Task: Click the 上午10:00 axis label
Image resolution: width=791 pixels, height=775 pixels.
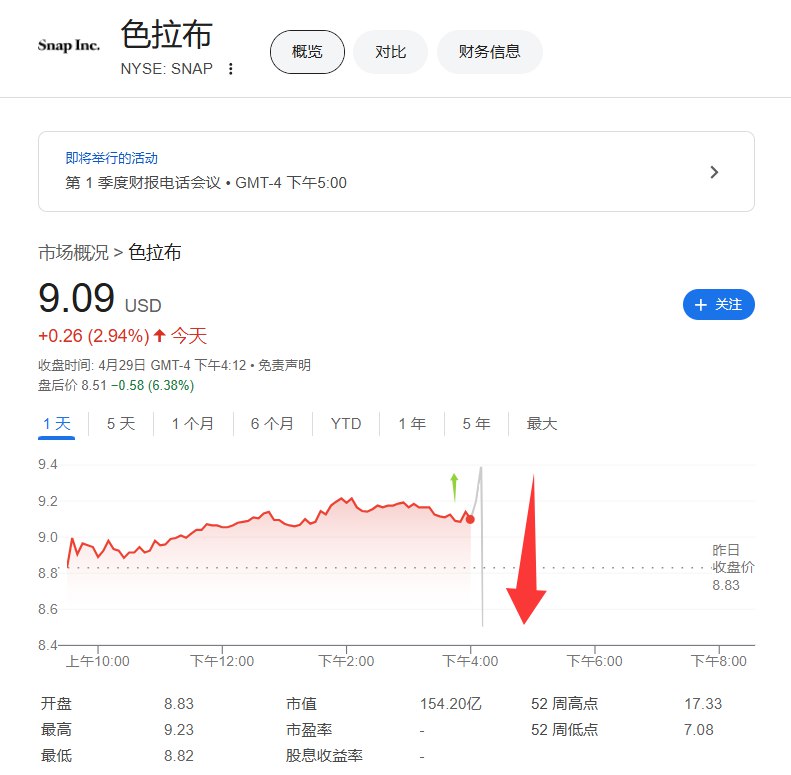Action: [98, 661]
